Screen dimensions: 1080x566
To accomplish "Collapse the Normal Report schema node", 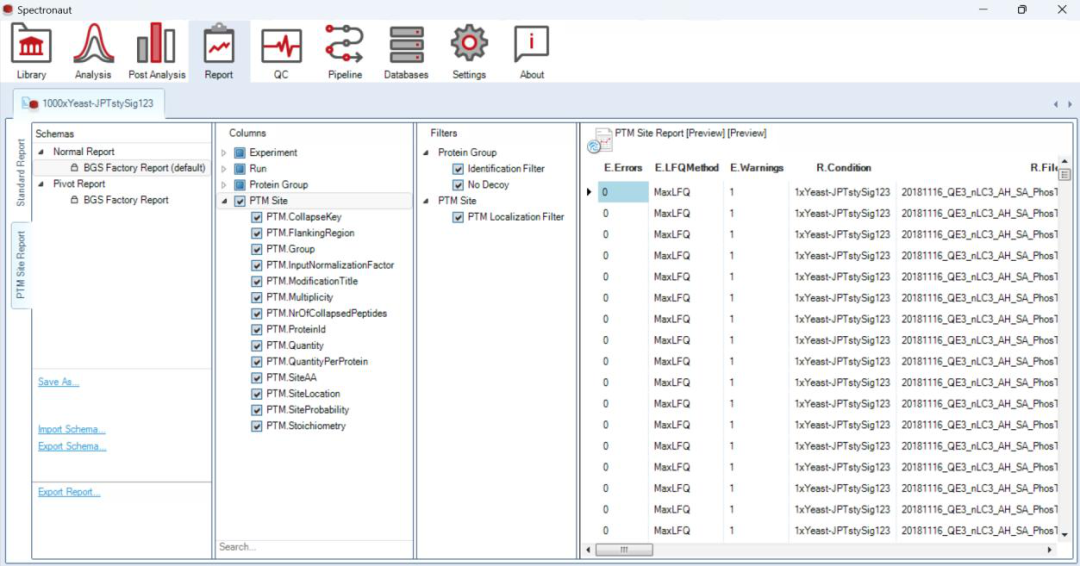I will [x=41, y=151].
